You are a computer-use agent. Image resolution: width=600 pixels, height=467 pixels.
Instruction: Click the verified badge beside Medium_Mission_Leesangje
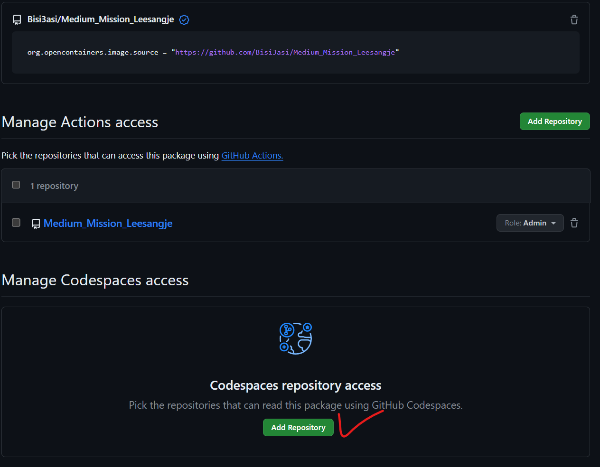[184, 20]
